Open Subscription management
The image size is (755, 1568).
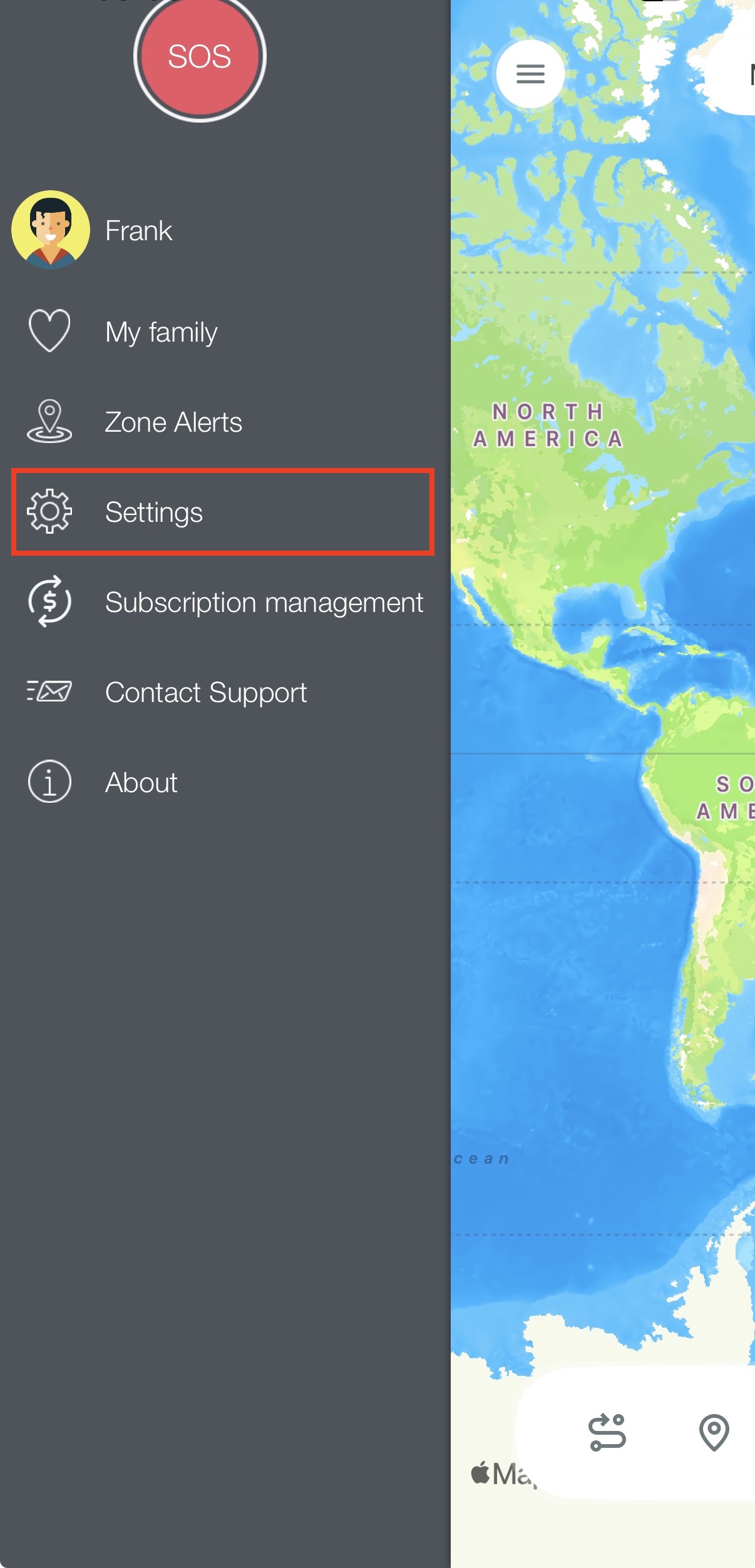click(x=264, y=603)
